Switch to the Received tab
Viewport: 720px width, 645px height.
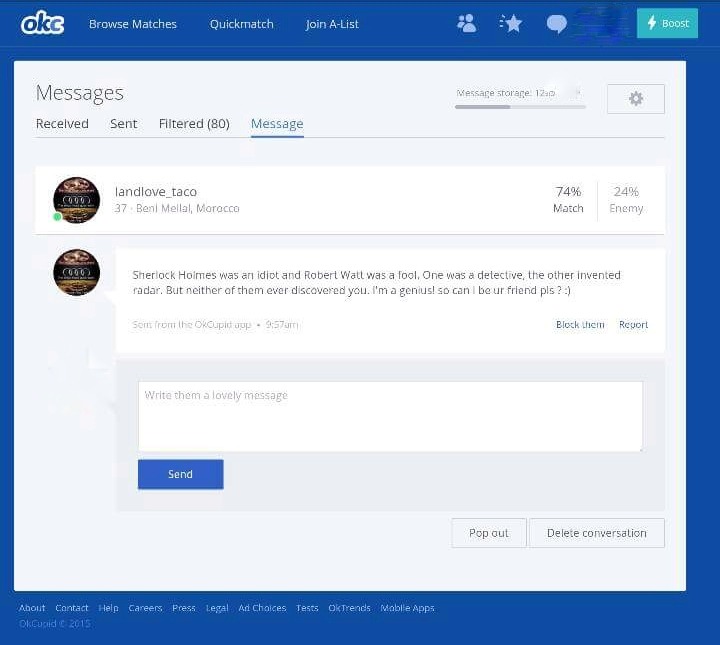(x=62, y=124)
